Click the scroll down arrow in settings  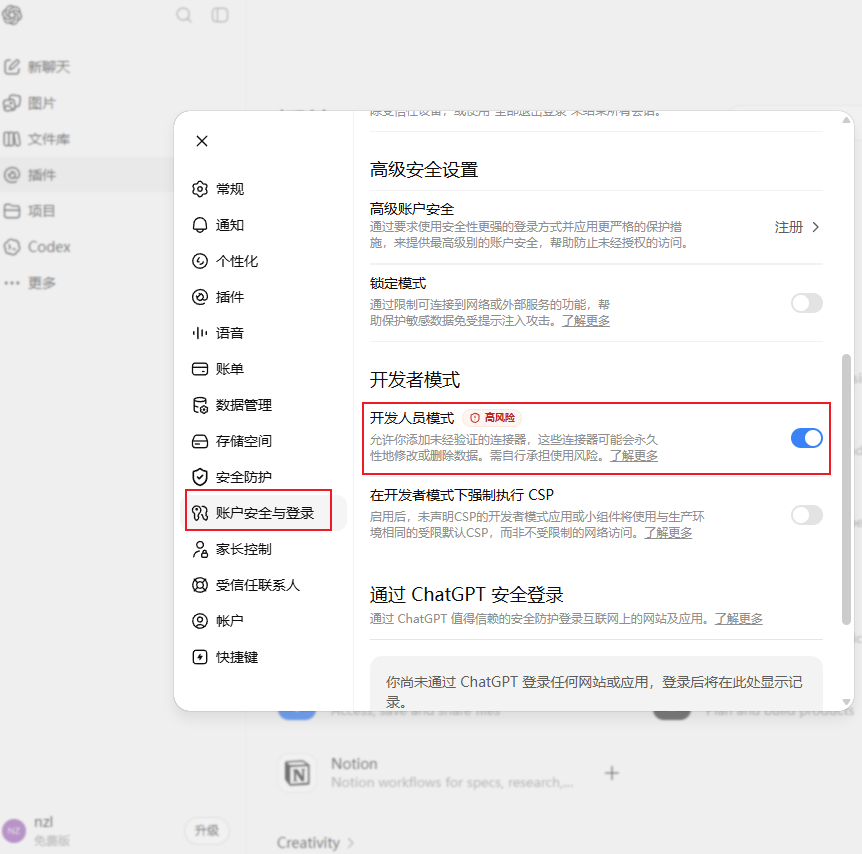847,702
